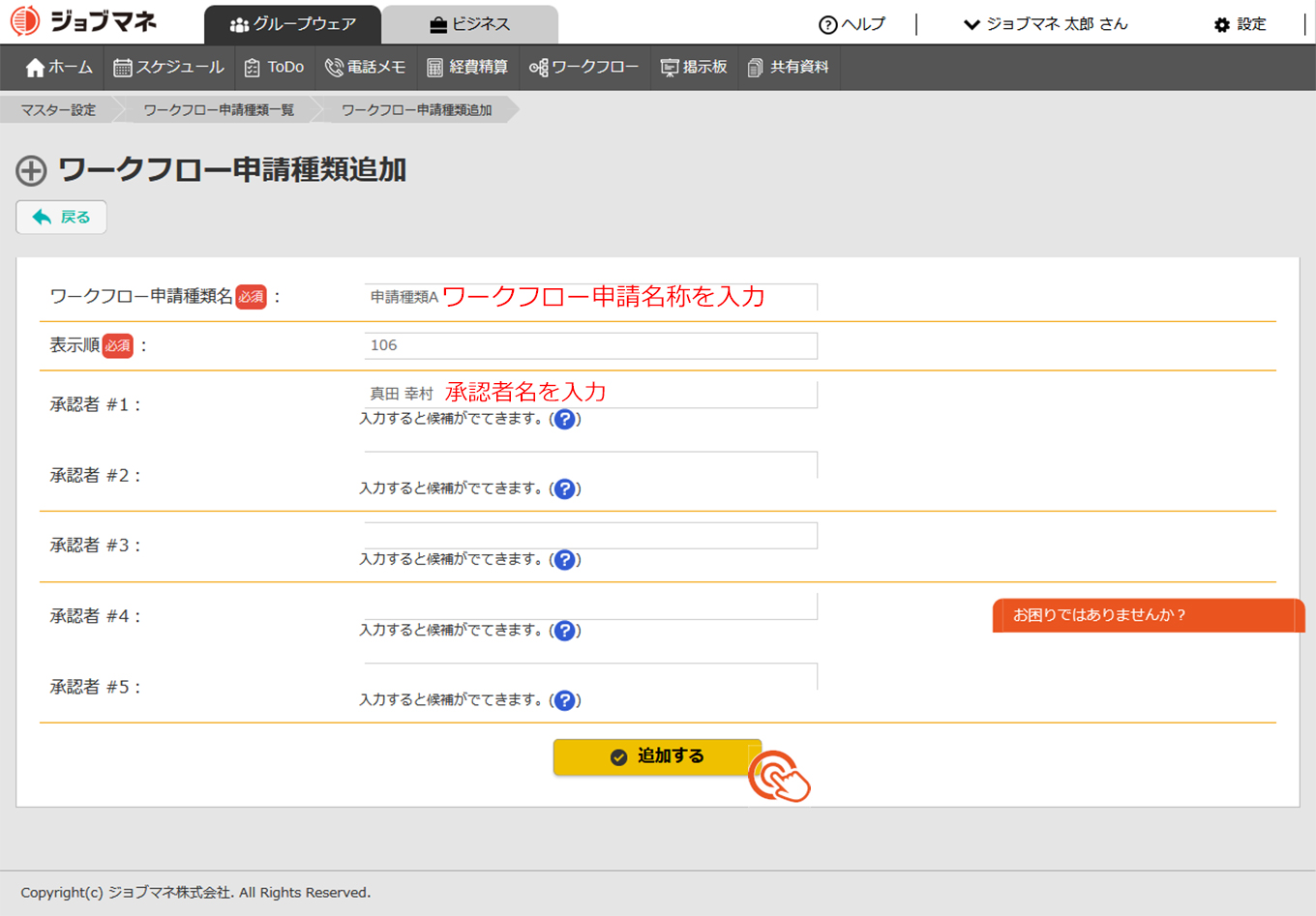
Task: Click the calculator icon beside 経費精算
Action: 435,68
